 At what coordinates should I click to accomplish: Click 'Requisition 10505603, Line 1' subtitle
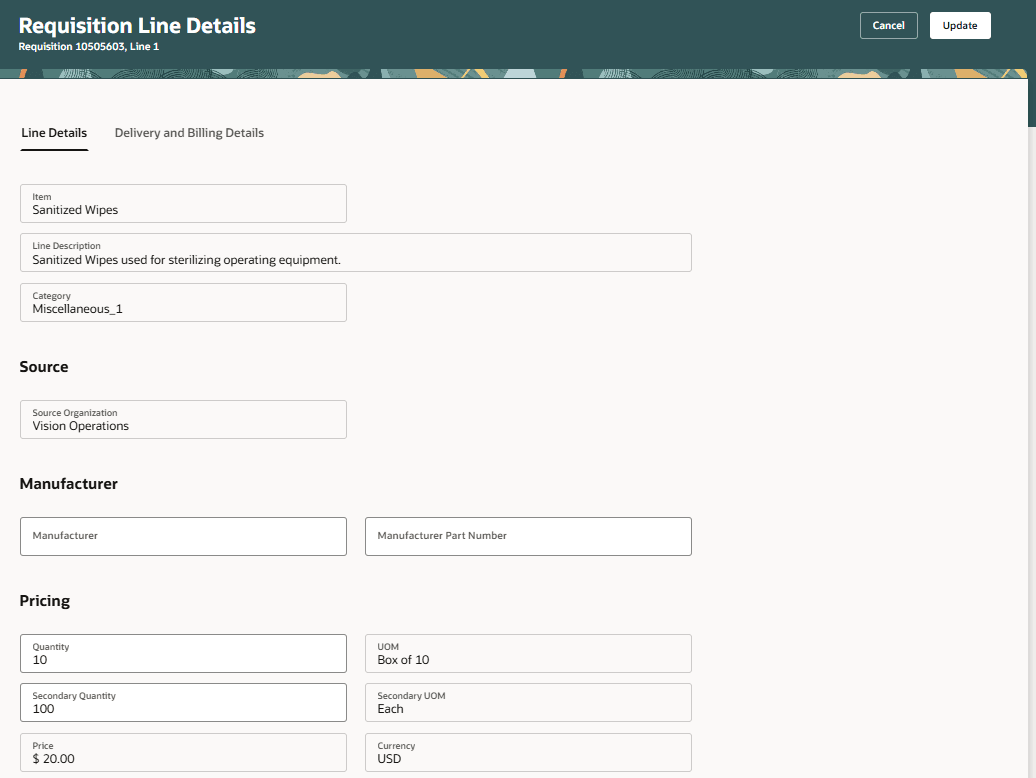pyautogui.click(x=89, y=46)
